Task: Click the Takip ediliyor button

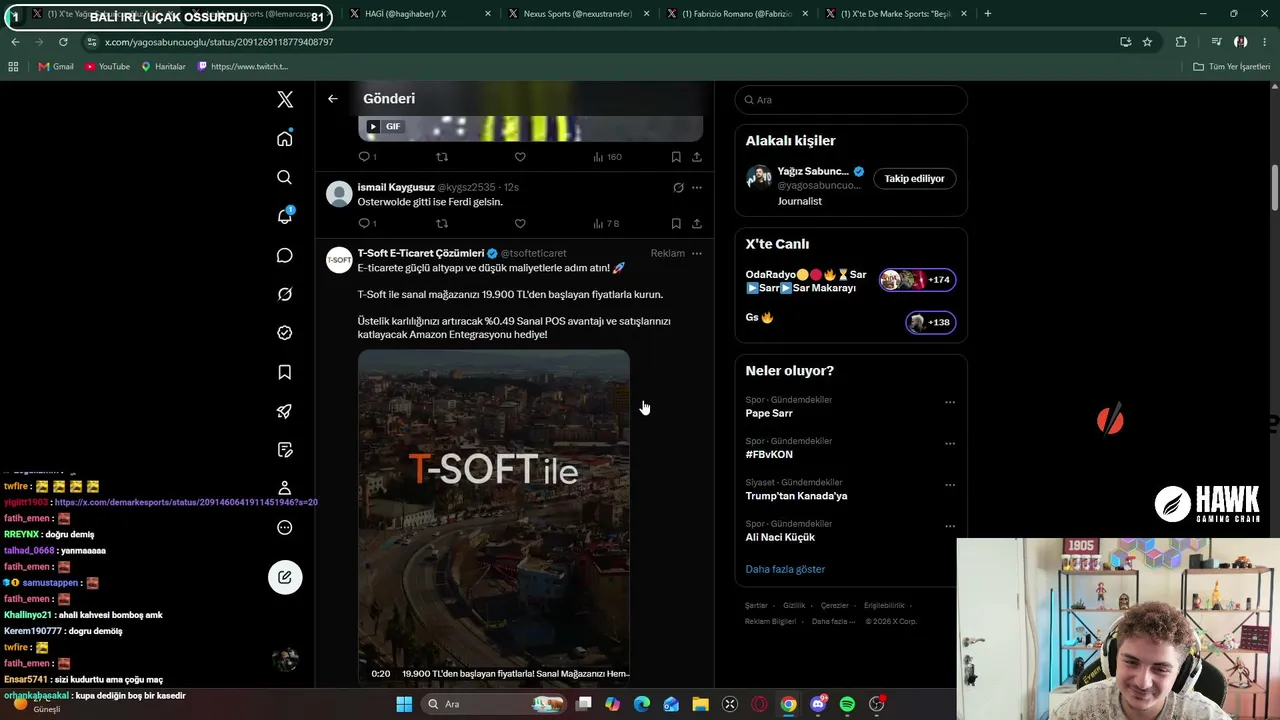Action: point(914,179)
